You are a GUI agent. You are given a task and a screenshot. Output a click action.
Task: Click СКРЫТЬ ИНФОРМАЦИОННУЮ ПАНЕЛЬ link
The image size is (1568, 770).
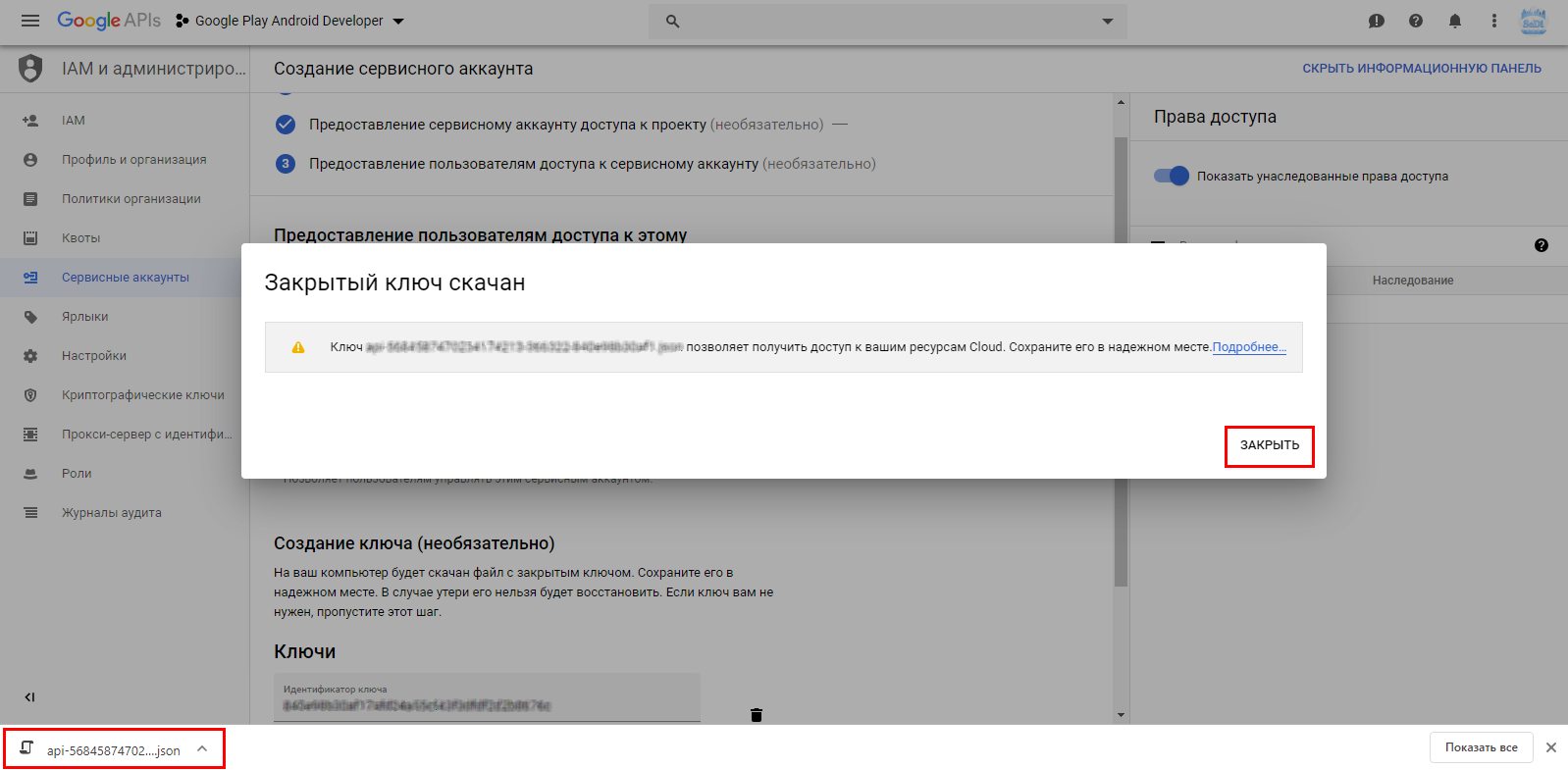[x=1422, y=69]
